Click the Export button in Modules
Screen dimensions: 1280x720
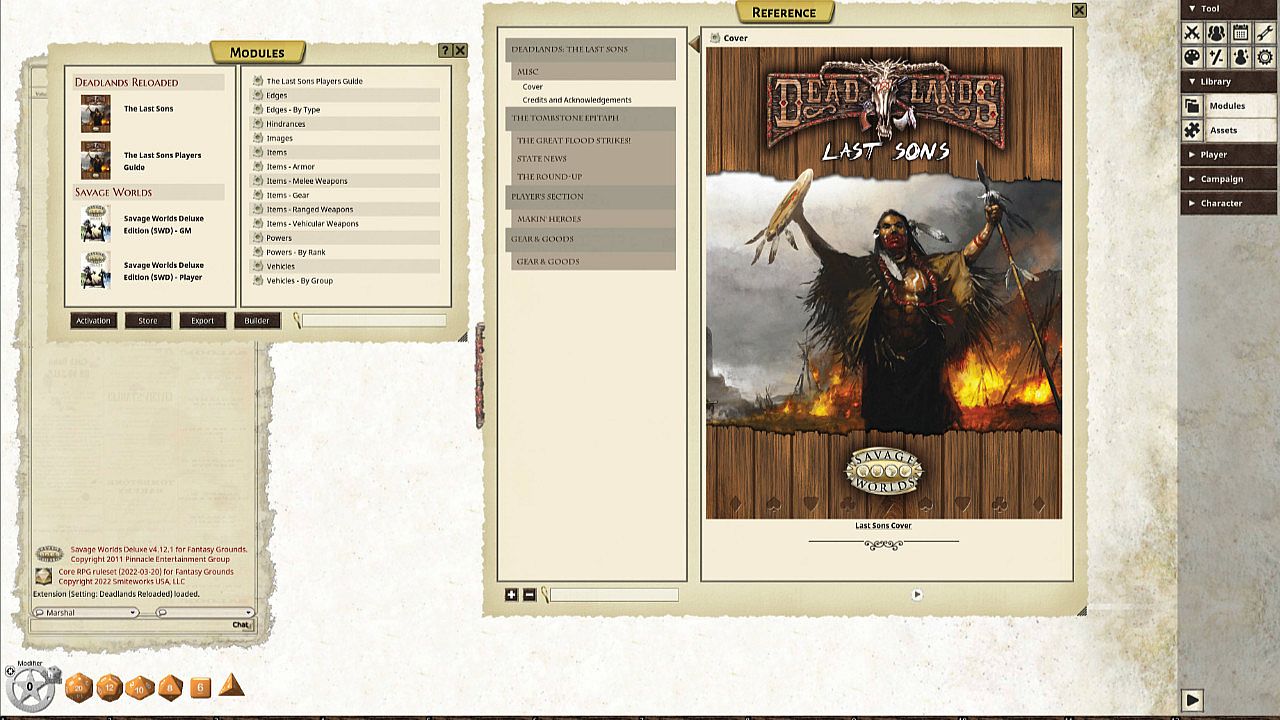pyautogui.click(x=203, y=321)
